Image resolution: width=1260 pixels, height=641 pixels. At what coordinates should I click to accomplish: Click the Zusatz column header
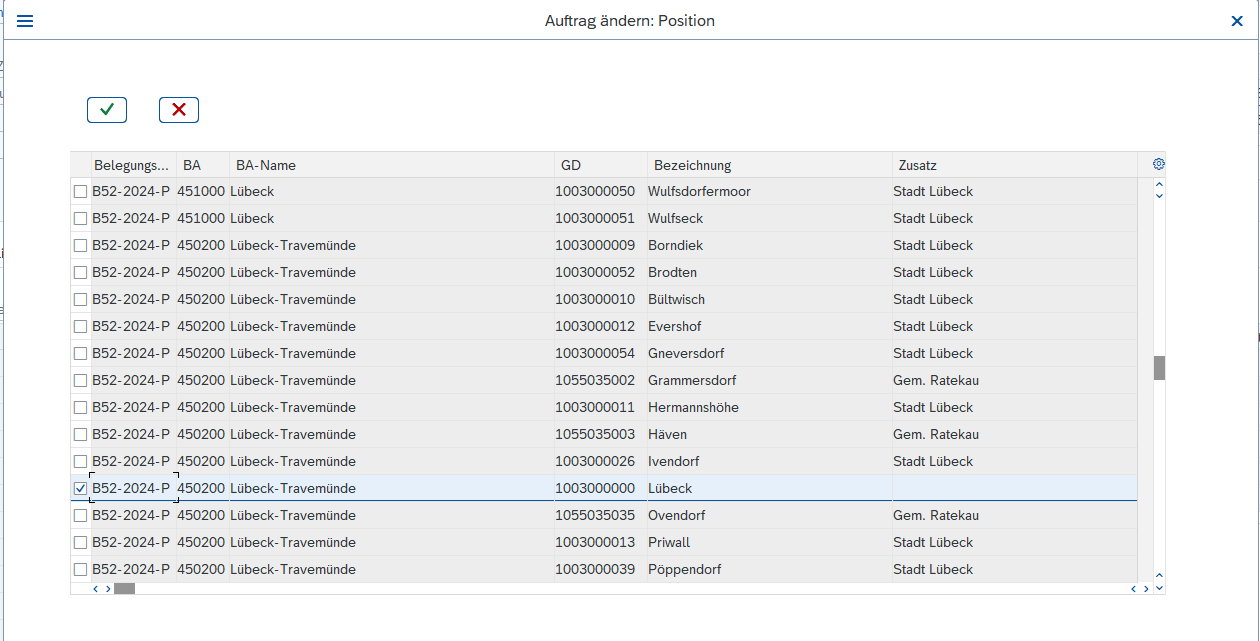pyautogui.click(x=1015, y=165)
